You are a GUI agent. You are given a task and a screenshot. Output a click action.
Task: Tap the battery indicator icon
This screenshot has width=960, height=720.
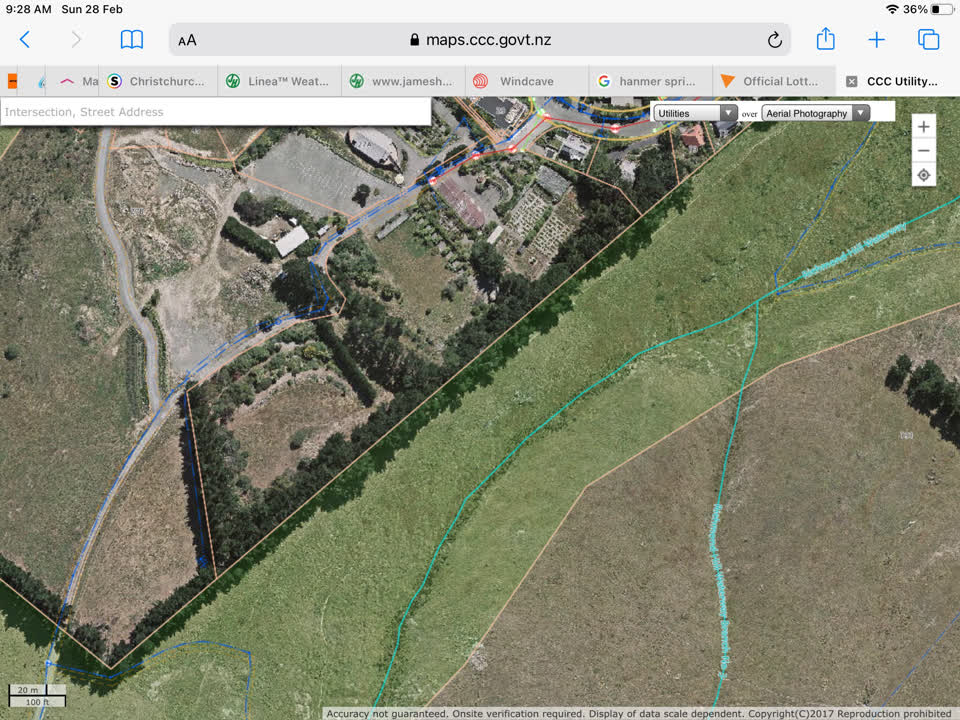[942, 9]
